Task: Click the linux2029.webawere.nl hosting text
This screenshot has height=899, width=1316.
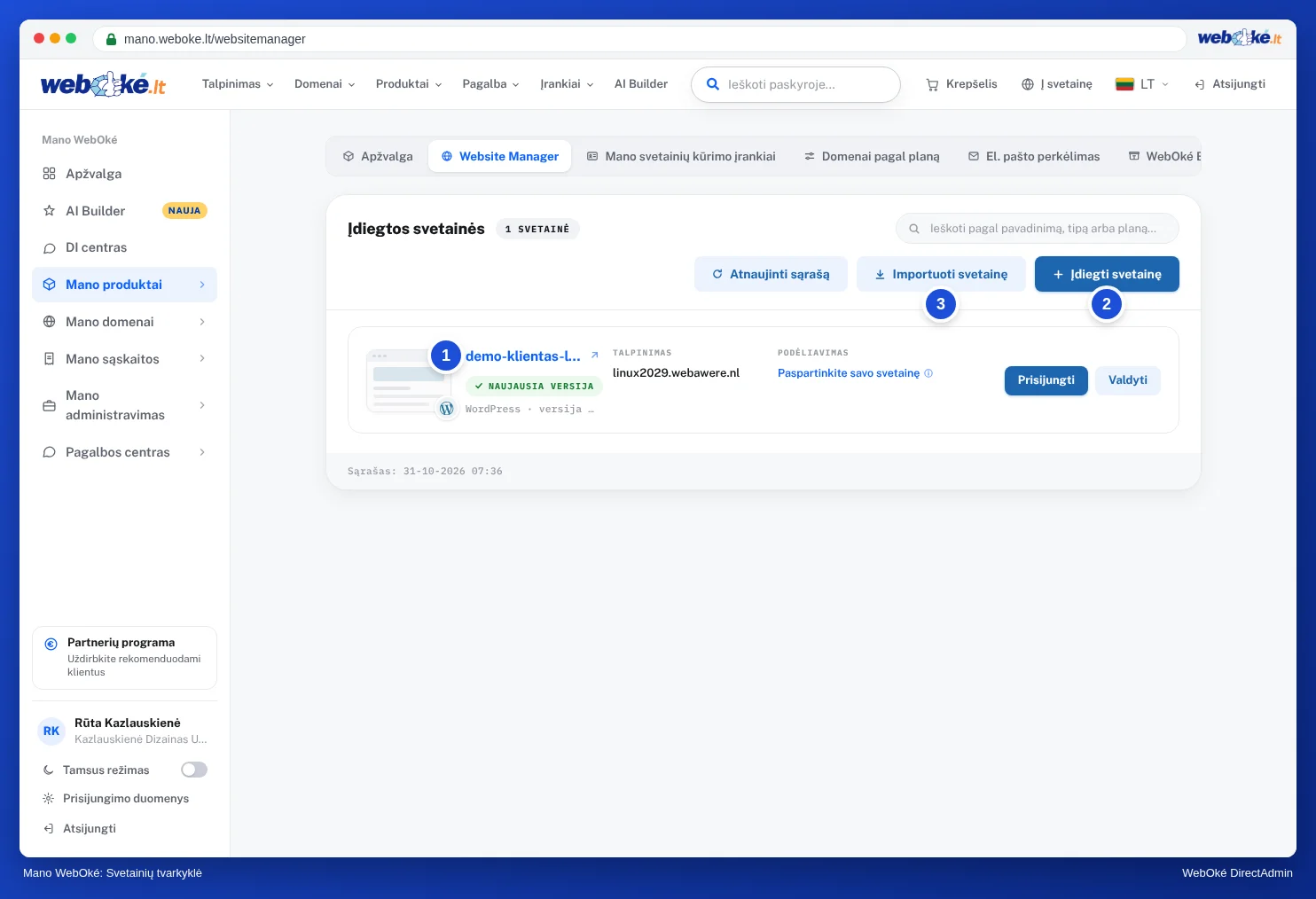Action: pos(676,373)
